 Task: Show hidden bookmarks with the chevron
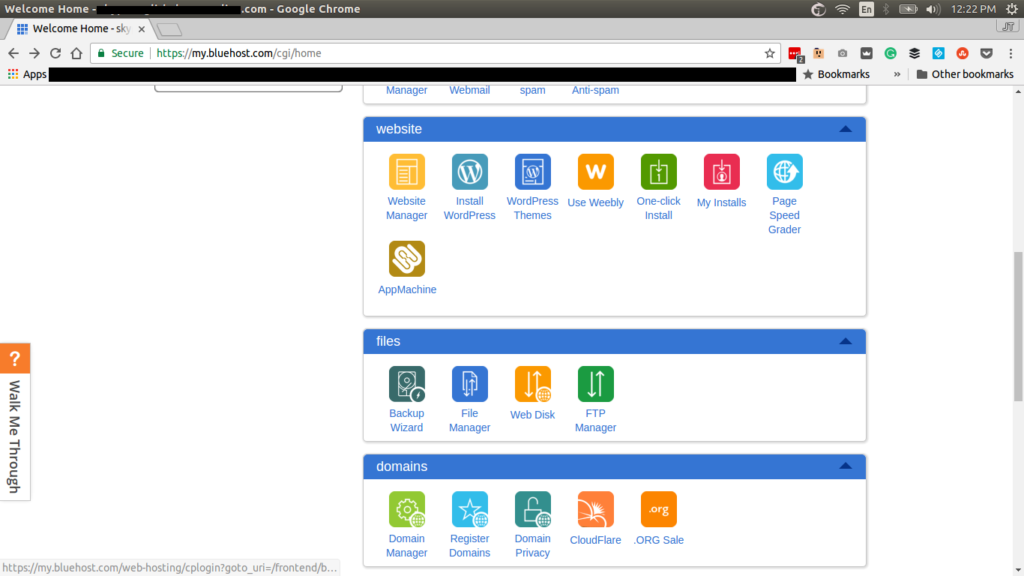pos(897,74)
